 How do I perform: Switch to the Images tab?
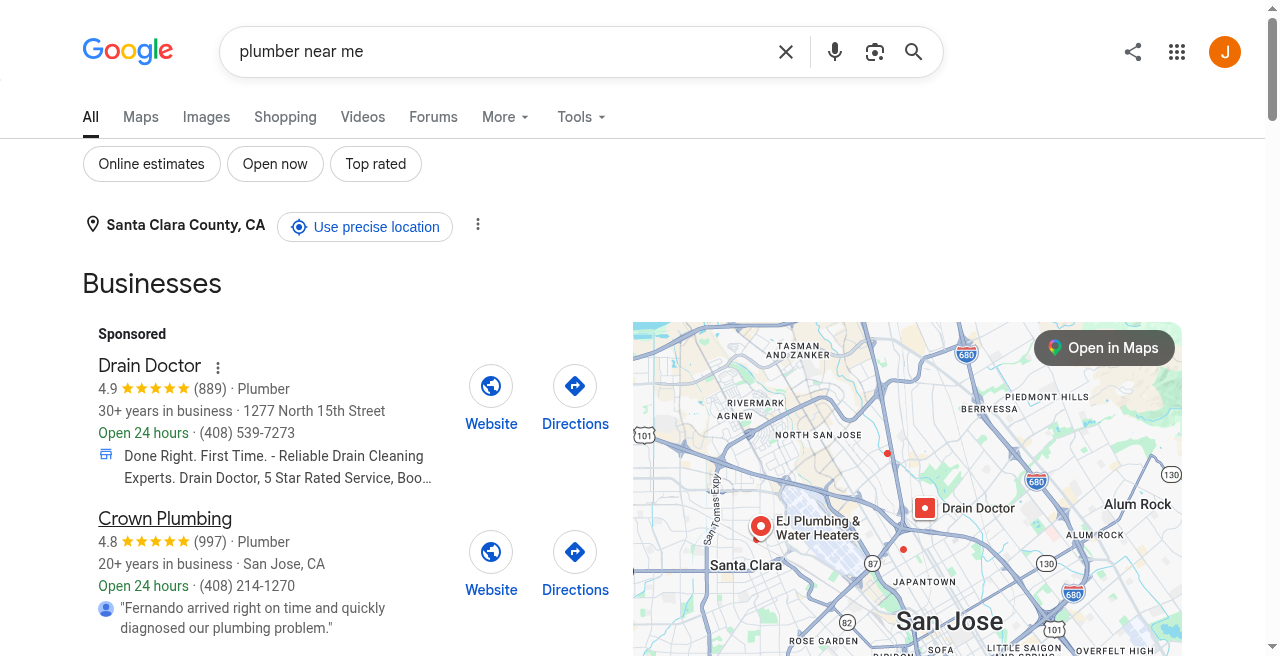click(206, 117)
